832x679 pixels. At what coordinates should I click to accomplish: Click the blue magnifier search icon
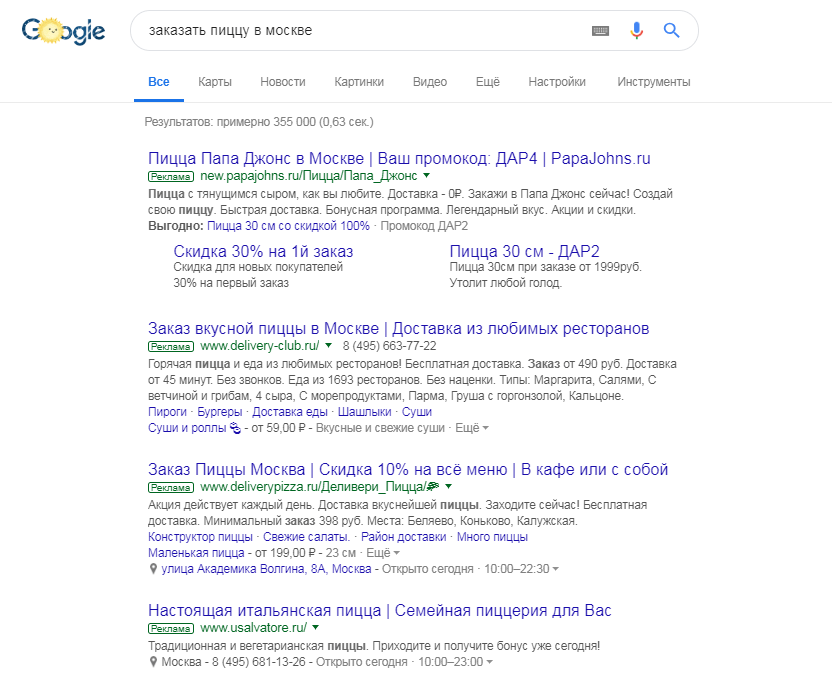pyautogui.click(x=672, y=31)
